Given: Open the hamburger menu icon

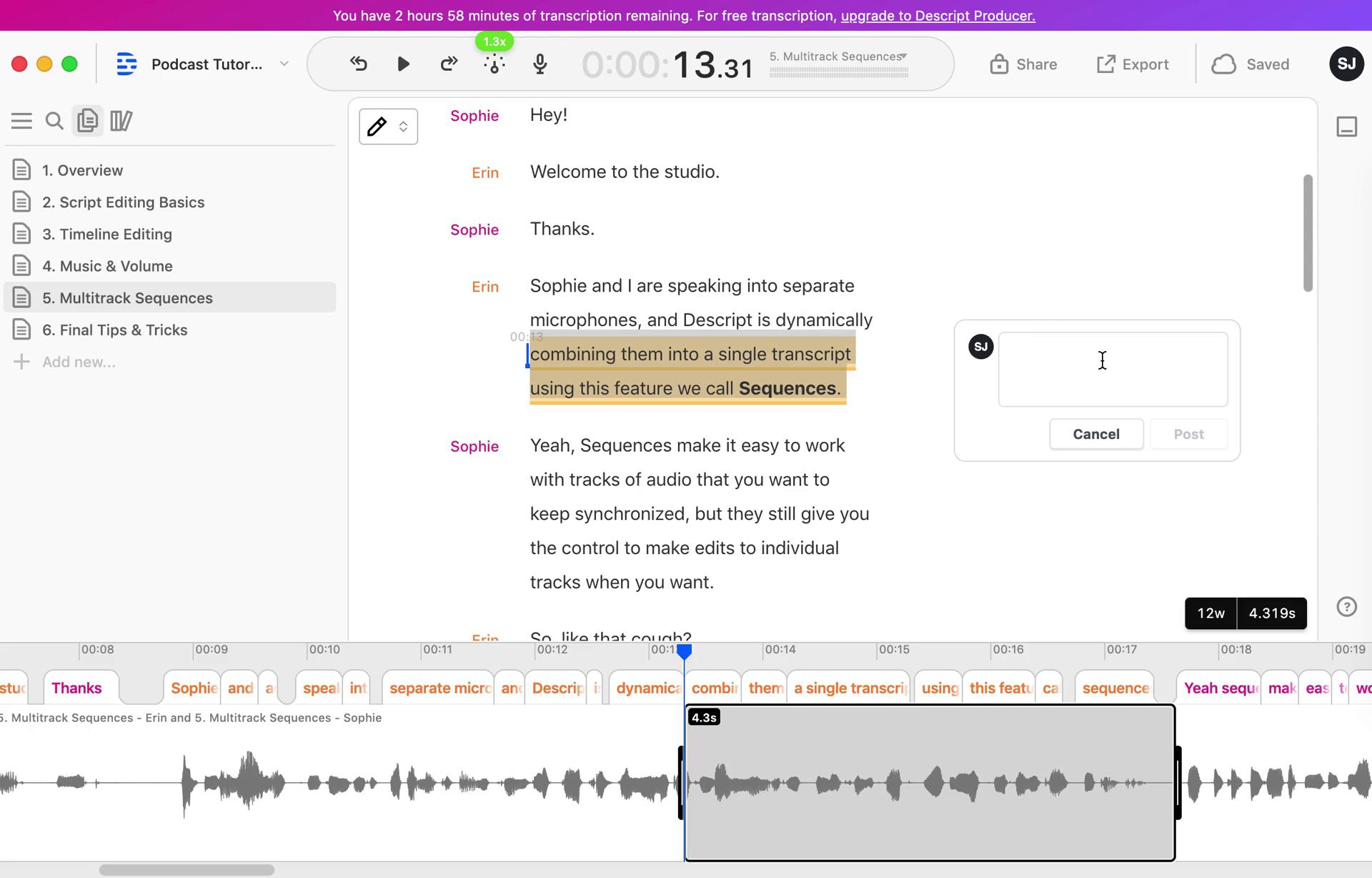Looking at the screenshot, I should pos(21,121).
